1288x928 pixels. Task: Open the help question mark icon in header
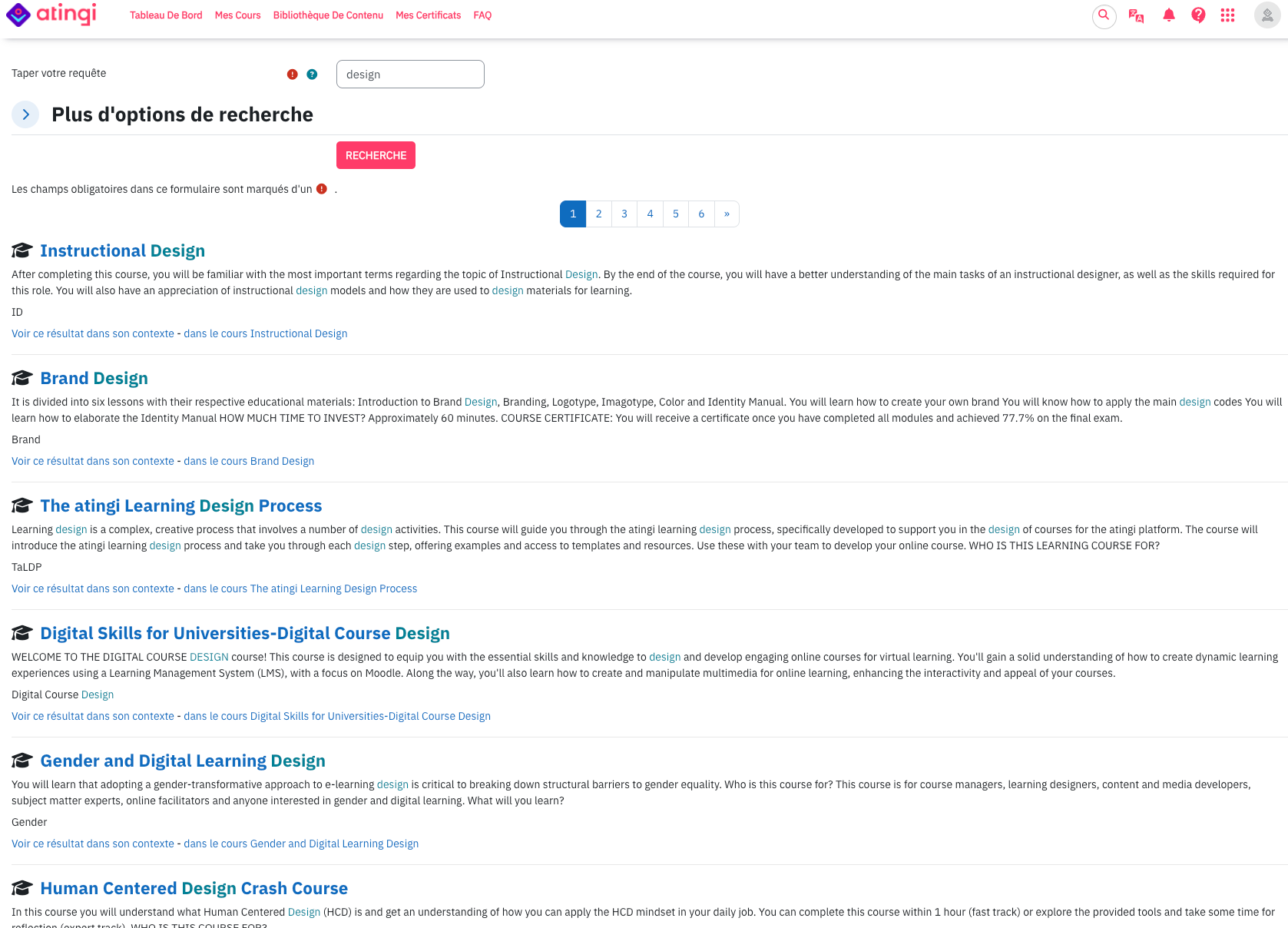pyautogui.click(x=1198, y=15)
